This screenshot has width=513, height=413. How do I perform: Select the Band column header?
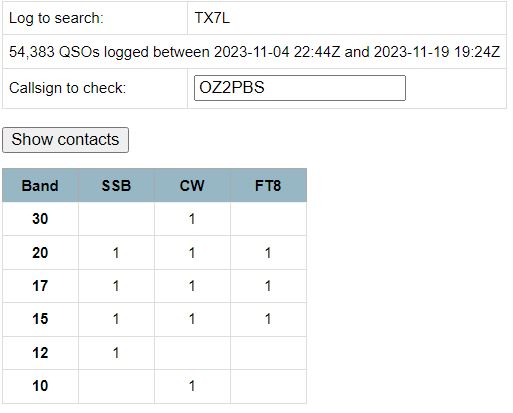click(40, 186)
